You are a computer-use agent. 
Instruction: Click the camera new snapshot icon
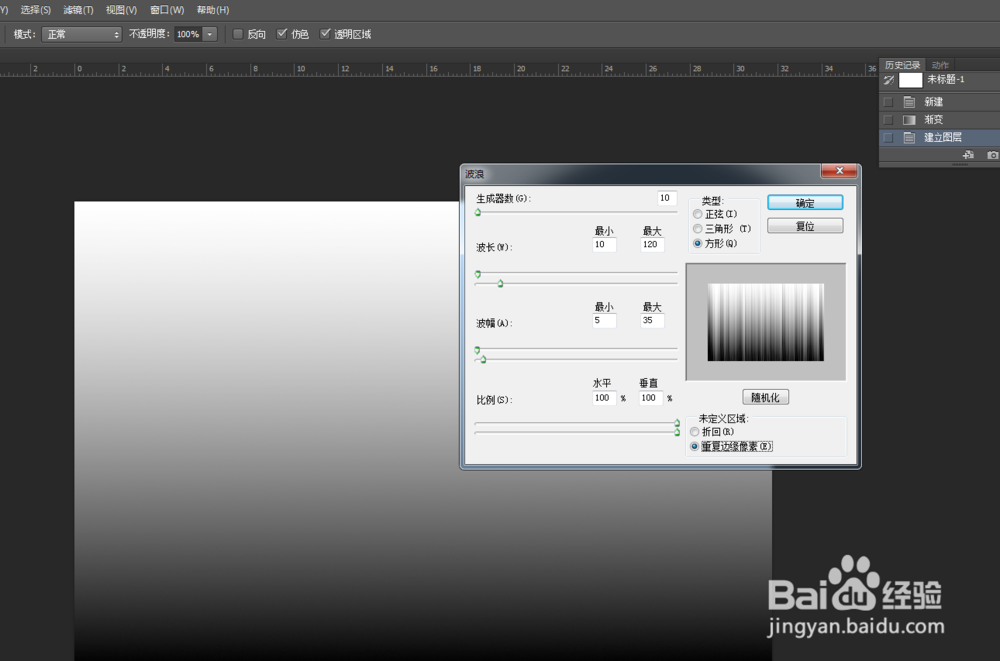click(992, 154)
